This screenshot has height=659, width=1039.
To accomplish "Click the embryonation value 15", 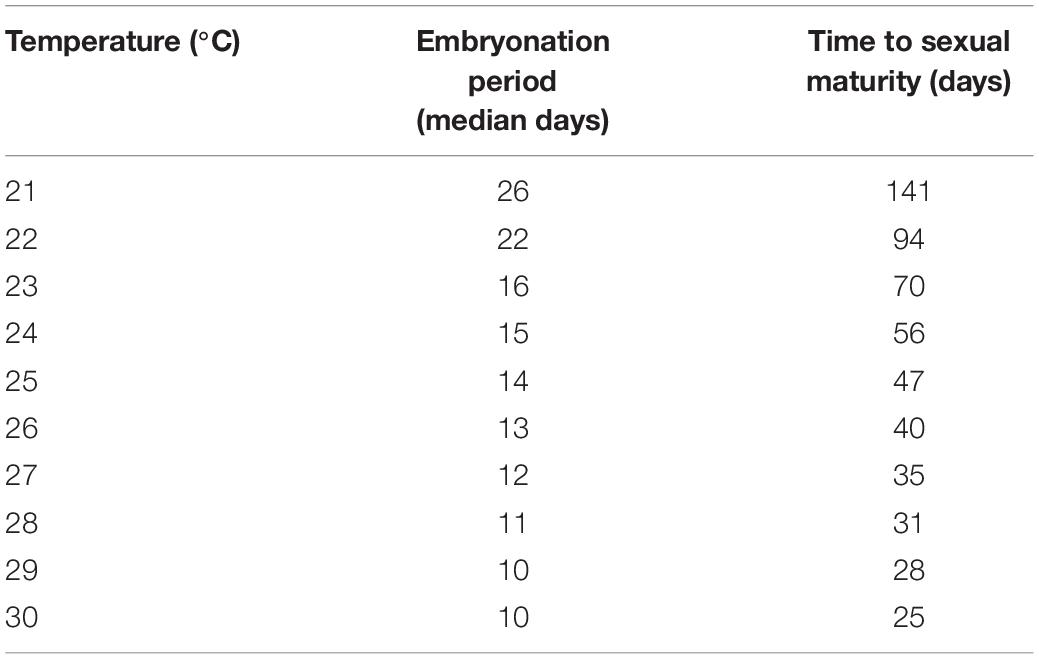I will 513,334.
